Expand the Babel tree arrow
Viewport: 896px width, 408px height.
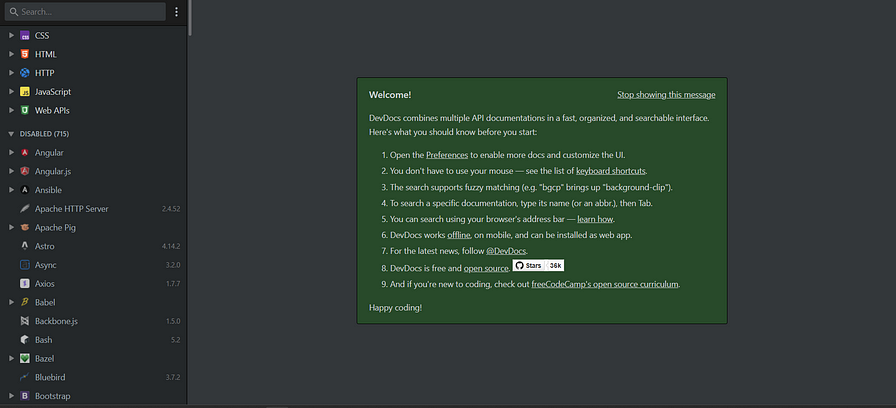pos(11,302)
